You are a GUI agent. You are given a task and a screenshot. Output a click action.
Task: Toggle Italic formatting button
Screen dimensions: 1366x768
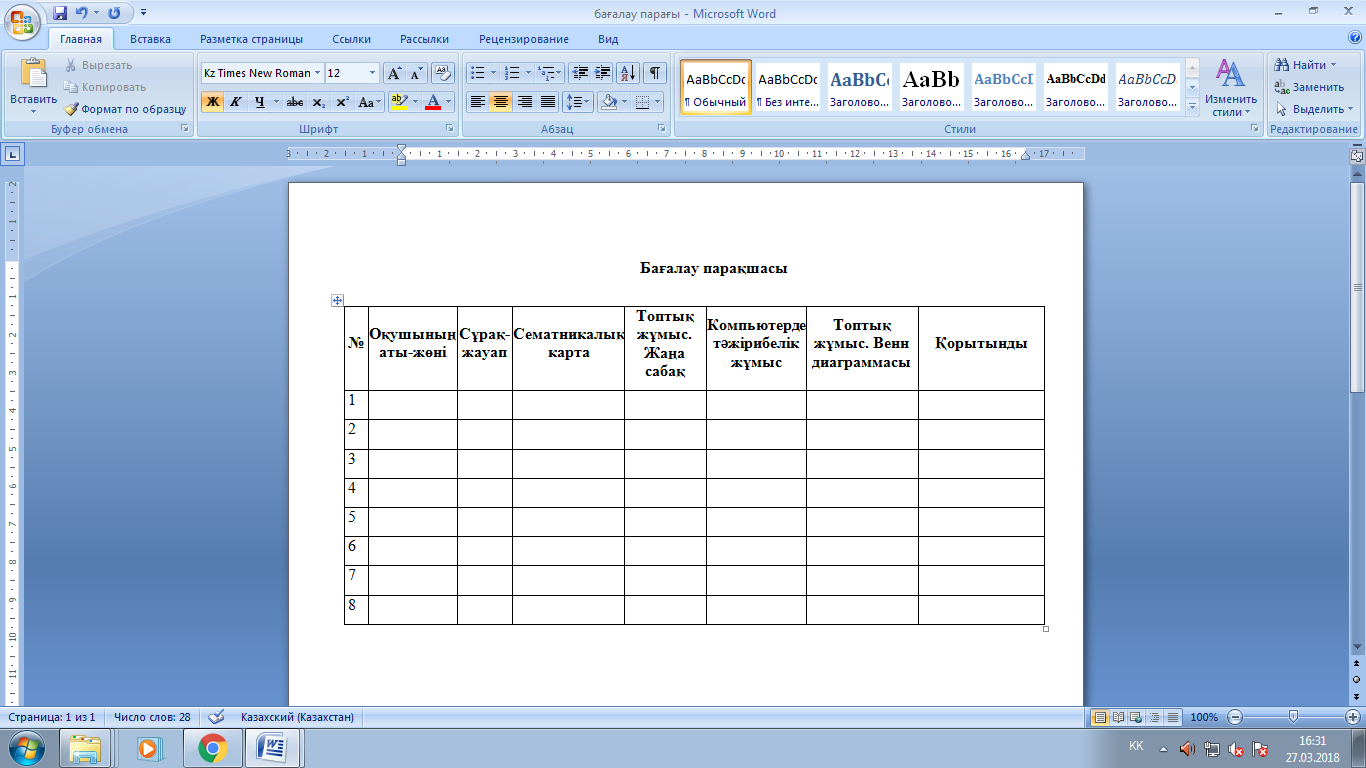click(x=236, y=101)
